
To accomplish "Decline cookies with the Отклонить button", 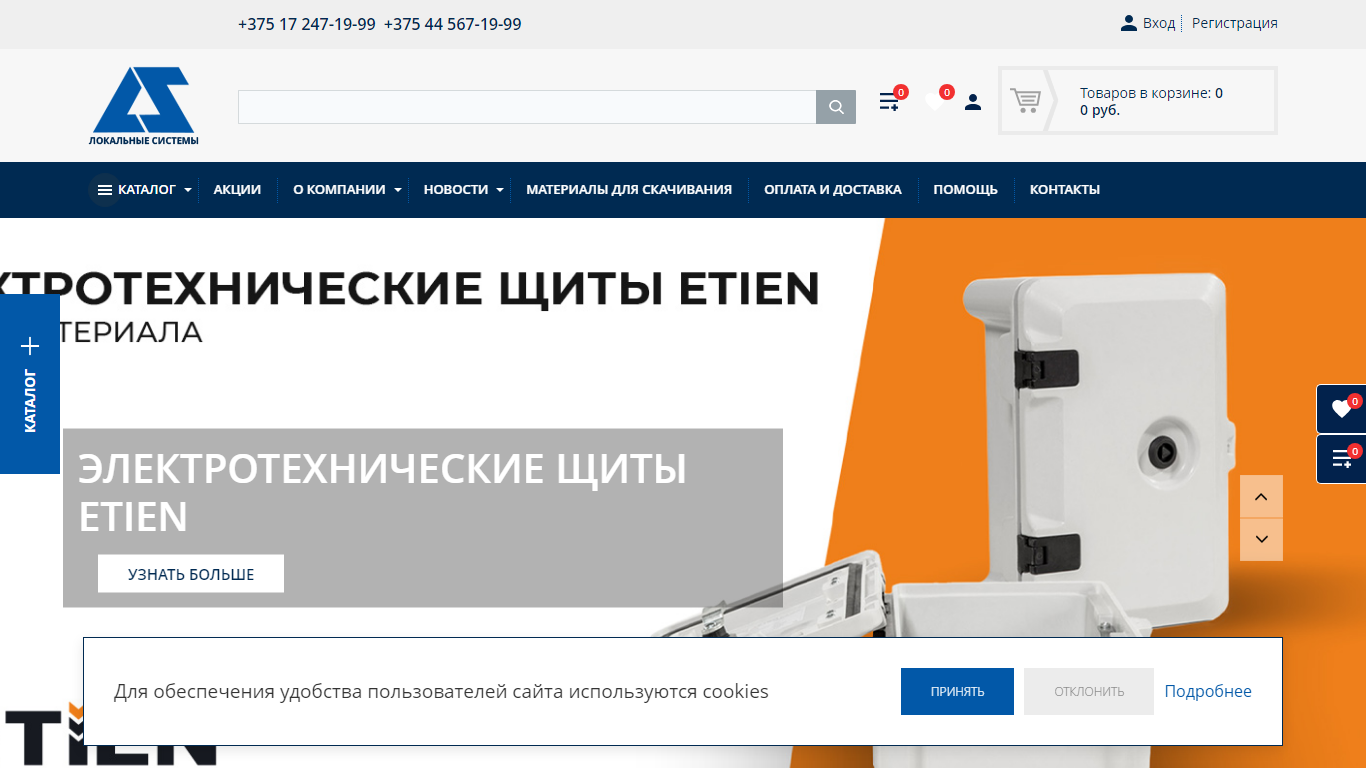I will click(1089, 691).
